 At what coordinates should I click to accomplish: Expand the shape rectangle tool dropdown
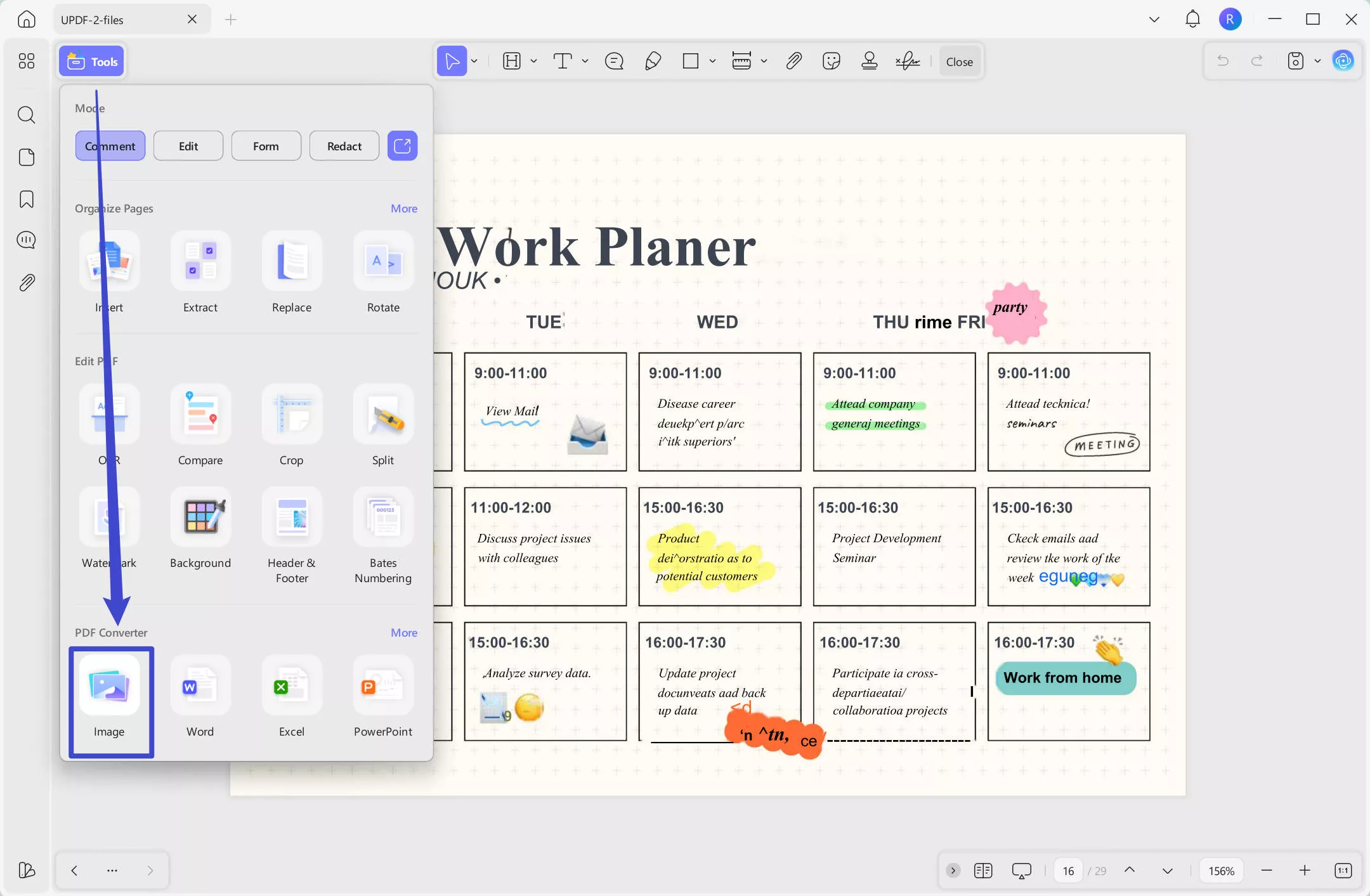[x=712, y=62]
